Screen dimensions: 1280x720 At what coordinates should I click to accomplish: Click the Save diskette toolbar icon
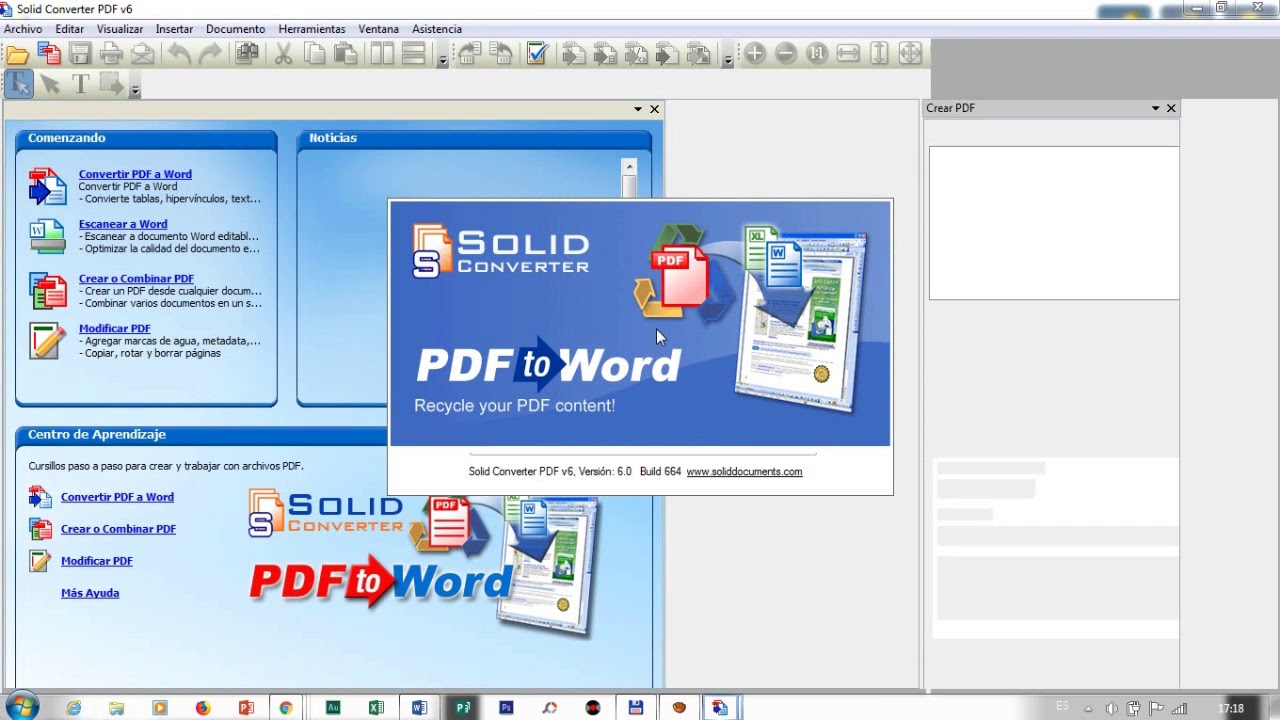[x=80, y=54]
